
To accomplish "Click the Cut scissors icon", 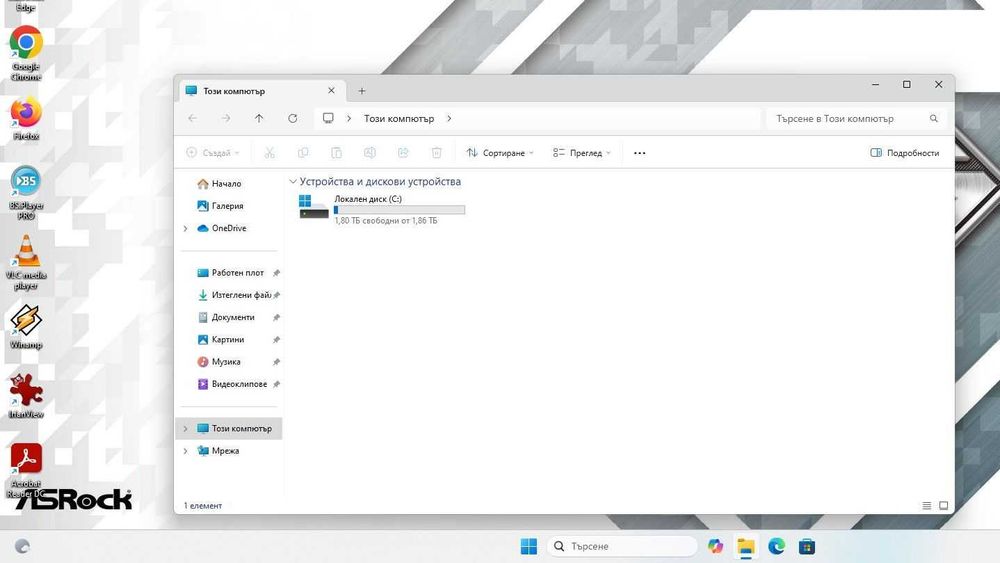I will pyautogui.click(x=270, y=153).
